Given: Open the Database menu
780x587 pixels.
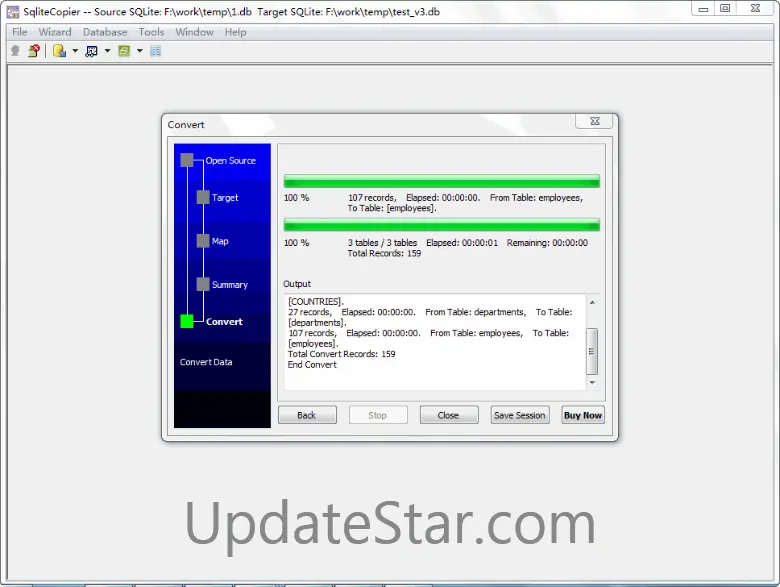Looking at the screenshot, I should coord(105,32).
